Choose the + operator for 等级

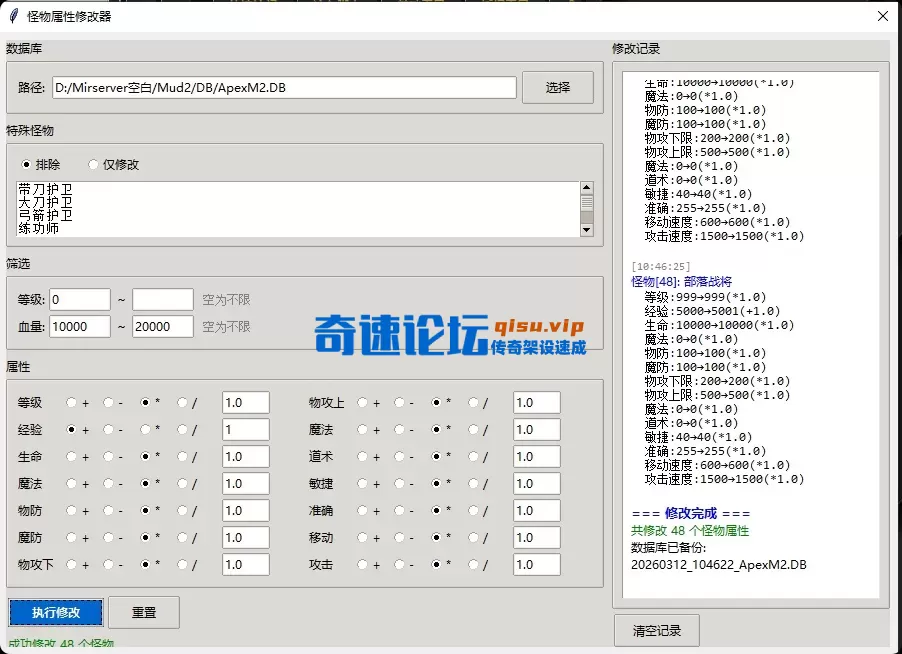click(71, 403)
